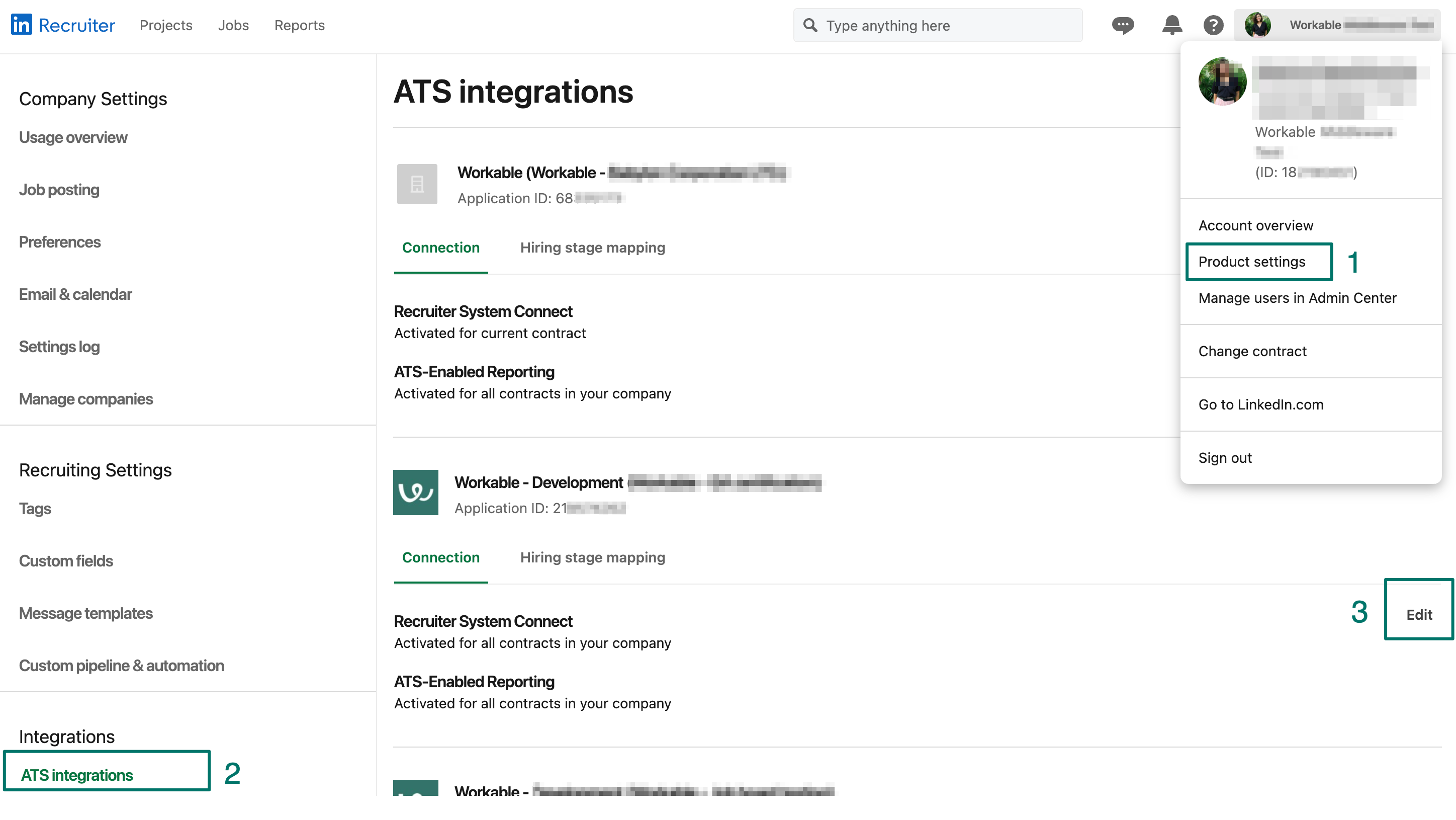Open Message templates settings
This screenshot has width=1456, height=820.
[86, 614]
